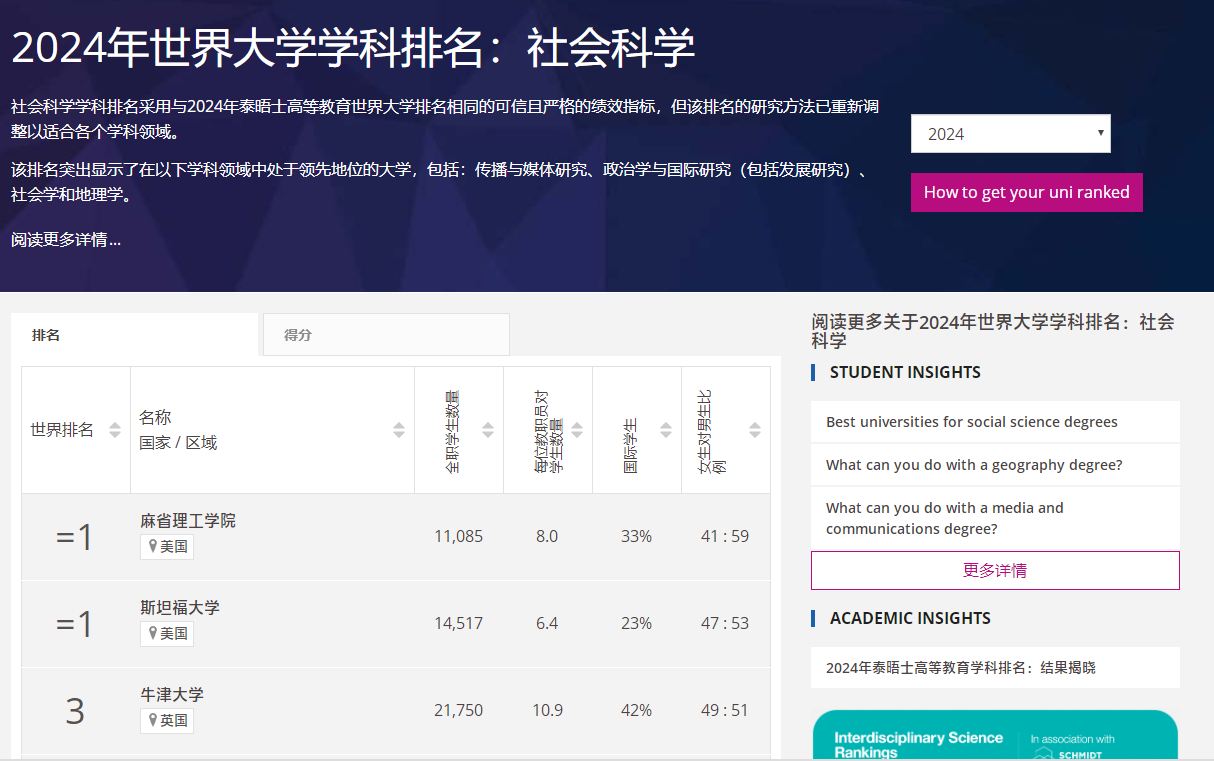Sort table by 世界排名 arrows

pos(115,430)
